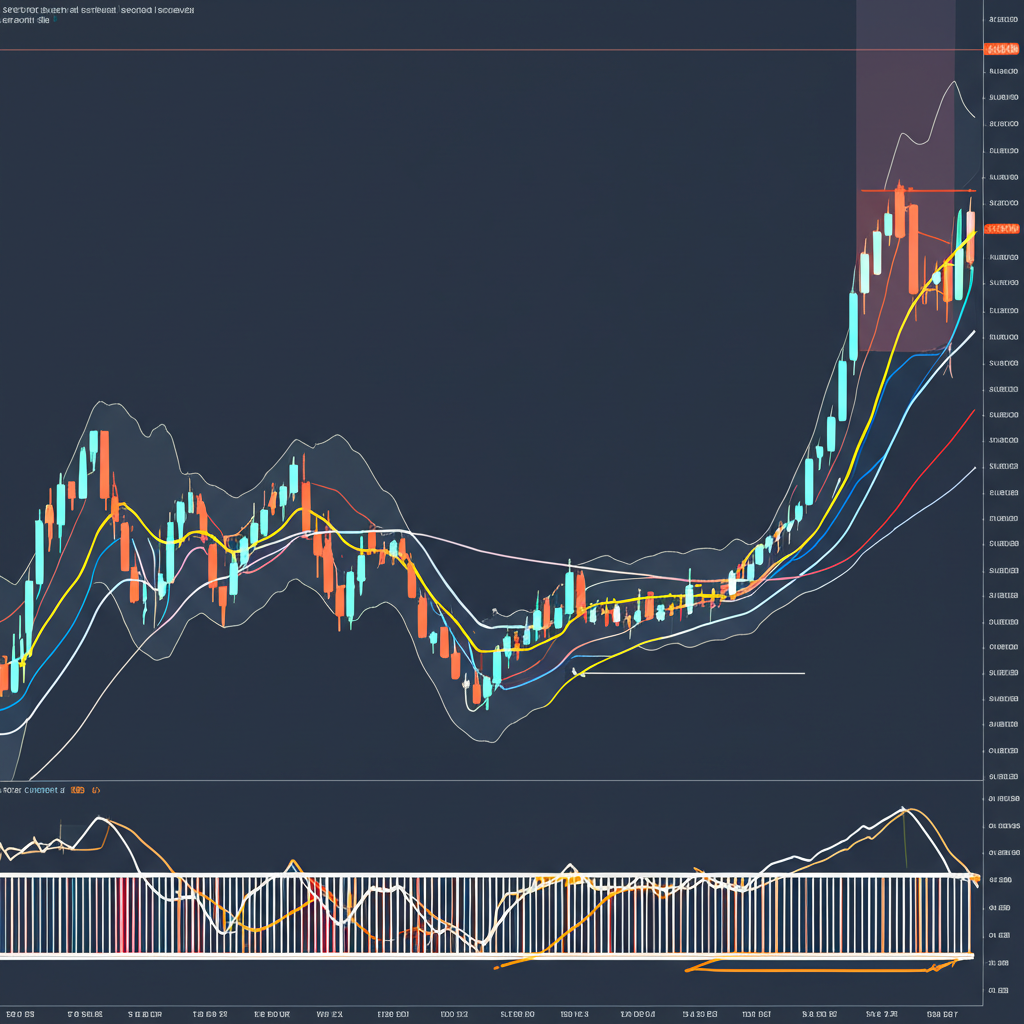Select the shaded pink position rectangle
1024x1024 pixels.
(905, 100)
